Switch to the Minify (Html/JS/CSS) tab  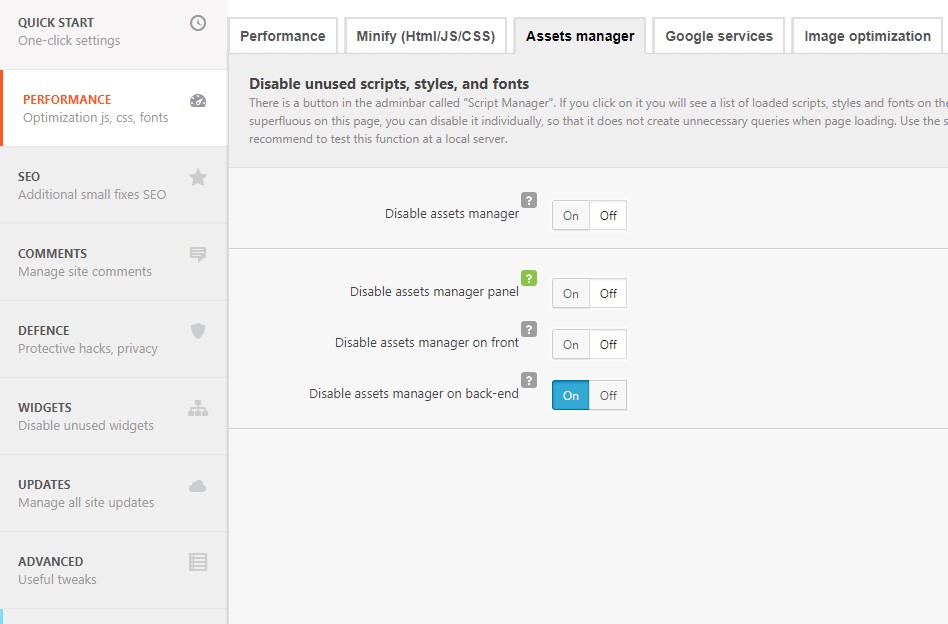point(426,36)
